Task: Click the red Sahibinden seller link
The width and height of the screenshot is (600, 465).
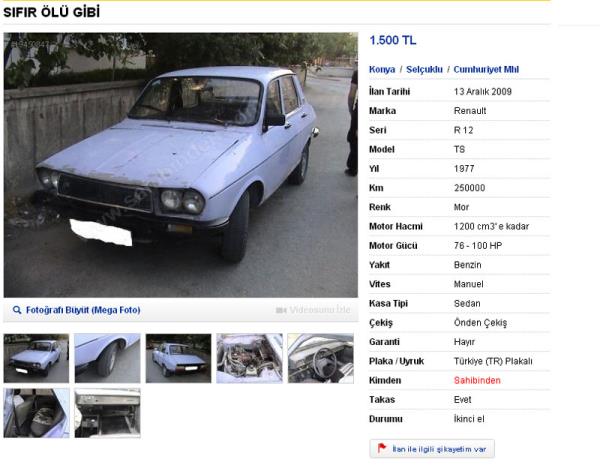Action: 477,380
